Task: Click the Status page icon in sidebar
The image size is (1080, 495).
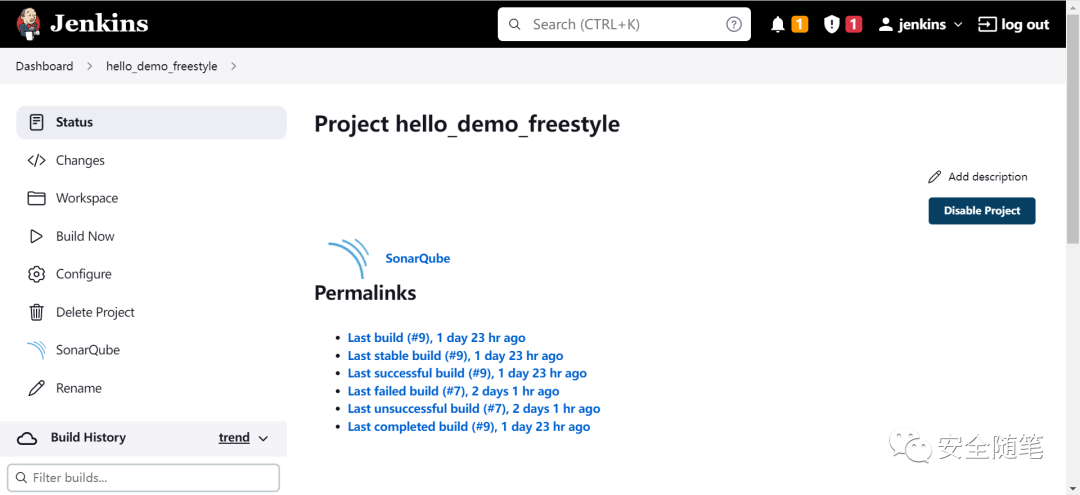Action: pyautogui.click(x=37, y=123)
